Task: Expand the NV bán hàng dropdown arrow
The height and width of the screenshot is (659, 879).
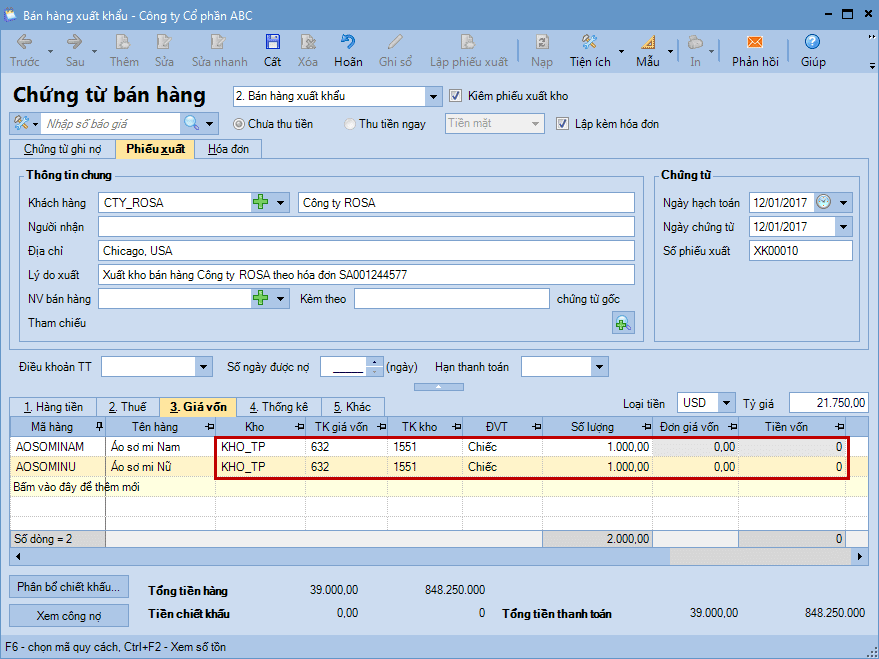Action: pyautogui.click(x=280, y=298)
